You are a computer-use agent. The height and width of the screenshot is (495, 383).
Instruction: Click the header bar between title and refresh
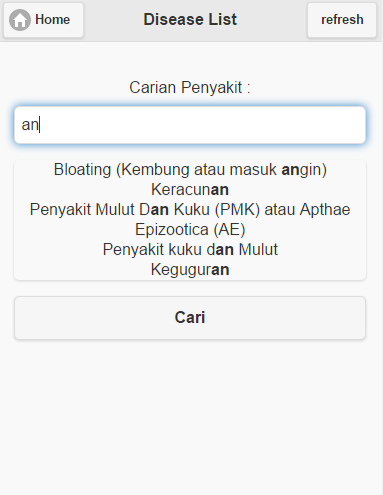tap(272, 20)
